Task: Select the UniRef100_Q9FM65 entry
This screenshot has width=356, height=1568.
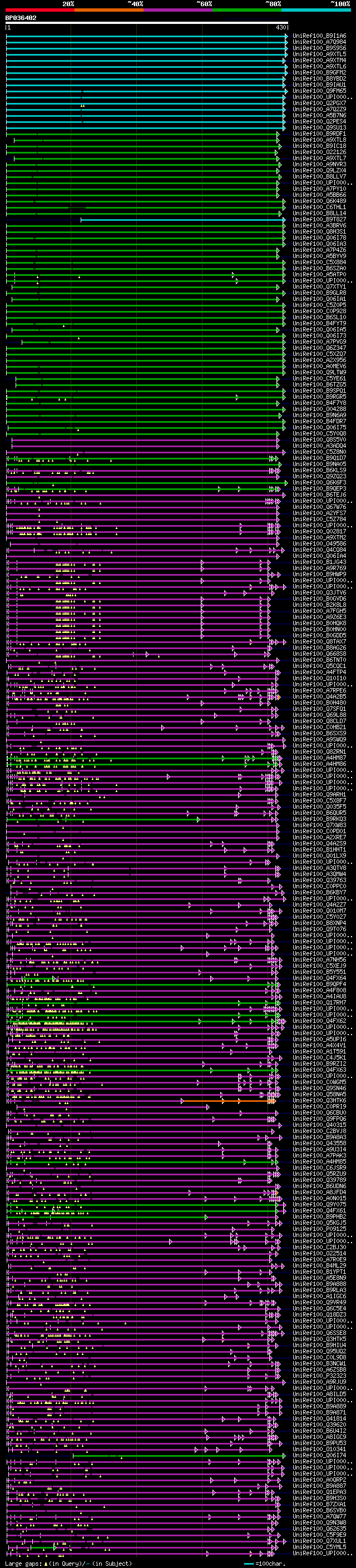Action: coord(319,91)
